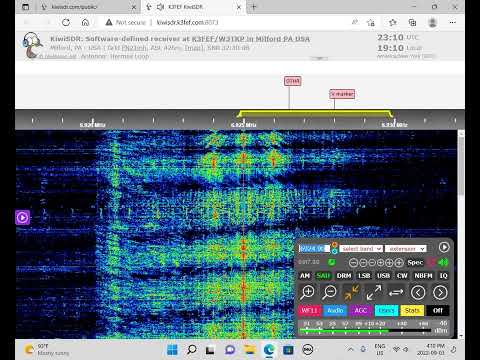Click the browser address bar URL

(x=187, y=22)
